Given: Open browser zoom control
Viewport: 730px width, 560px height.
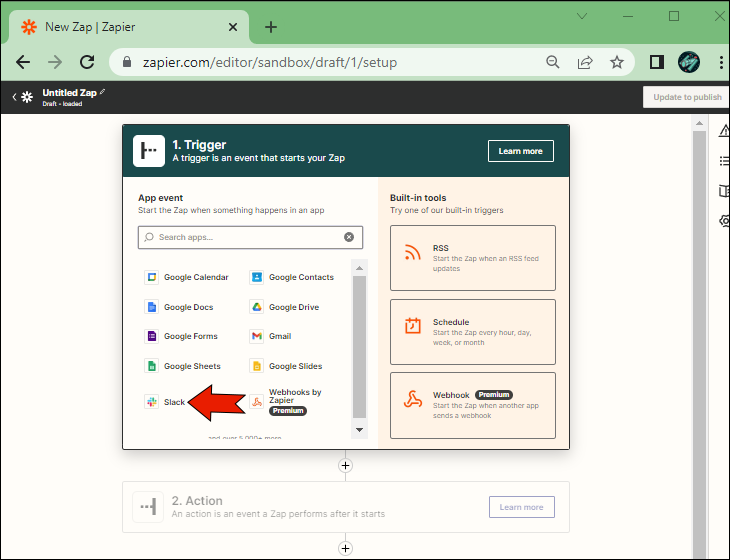Looking at the screenshot, I should (553, 62).
